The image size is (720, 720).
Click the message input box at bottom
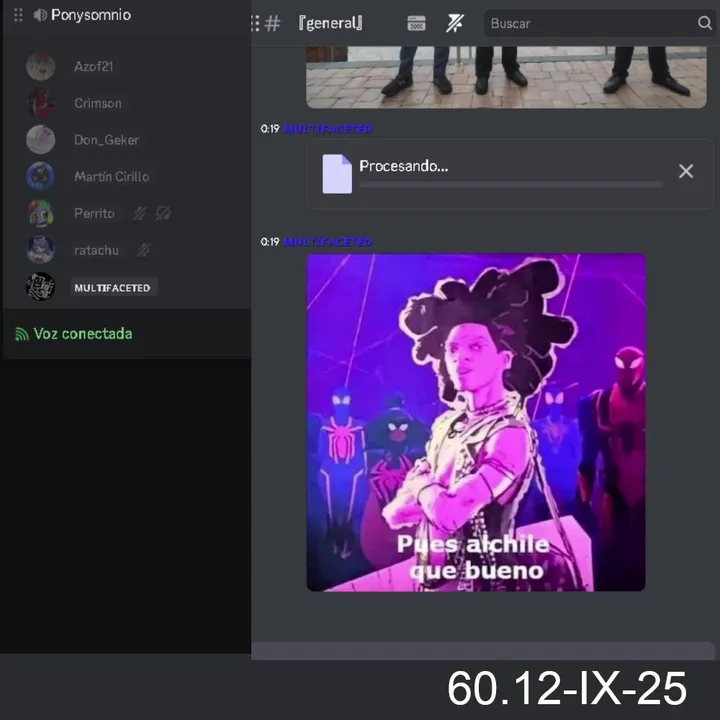point(483,651)
